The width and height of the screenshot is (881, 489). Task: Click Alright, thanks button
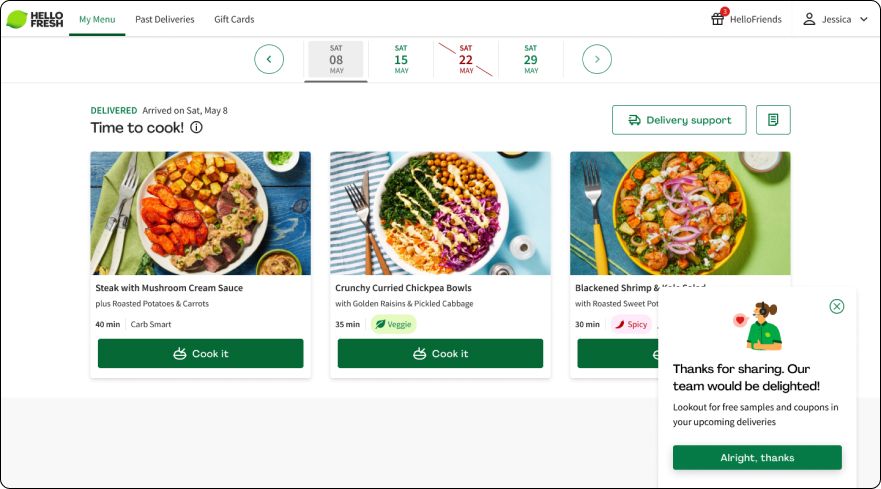pyautogui.click(x=757, y=458)
